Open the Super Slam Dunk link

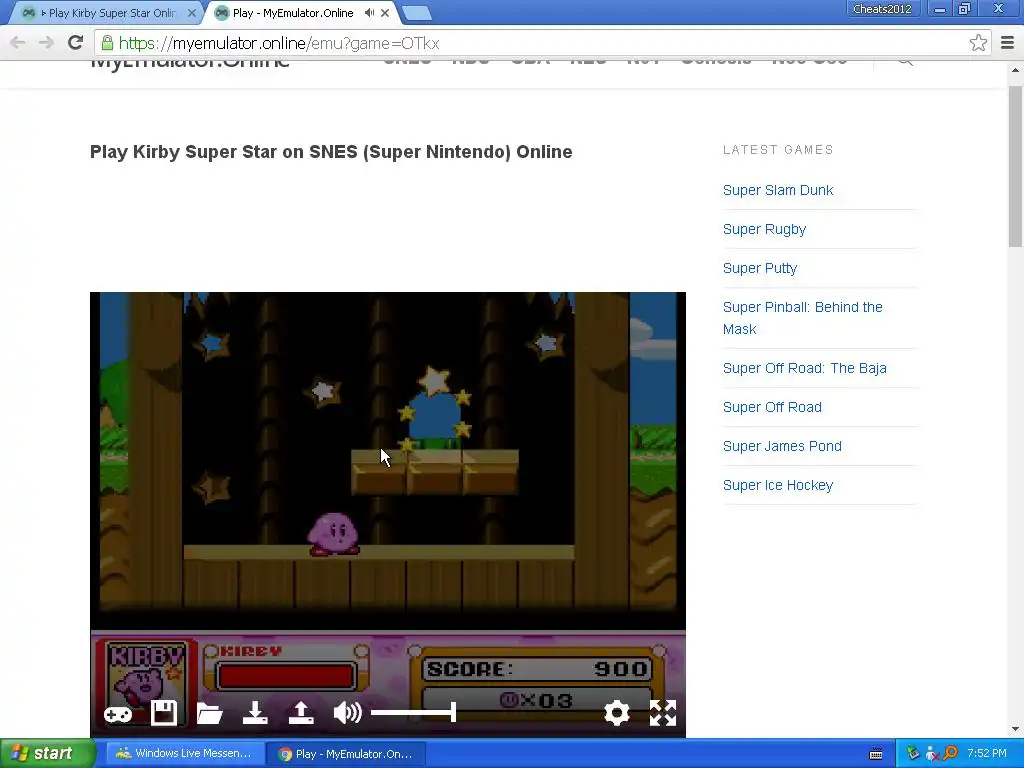pyautogui.click(x=778, y=190)
